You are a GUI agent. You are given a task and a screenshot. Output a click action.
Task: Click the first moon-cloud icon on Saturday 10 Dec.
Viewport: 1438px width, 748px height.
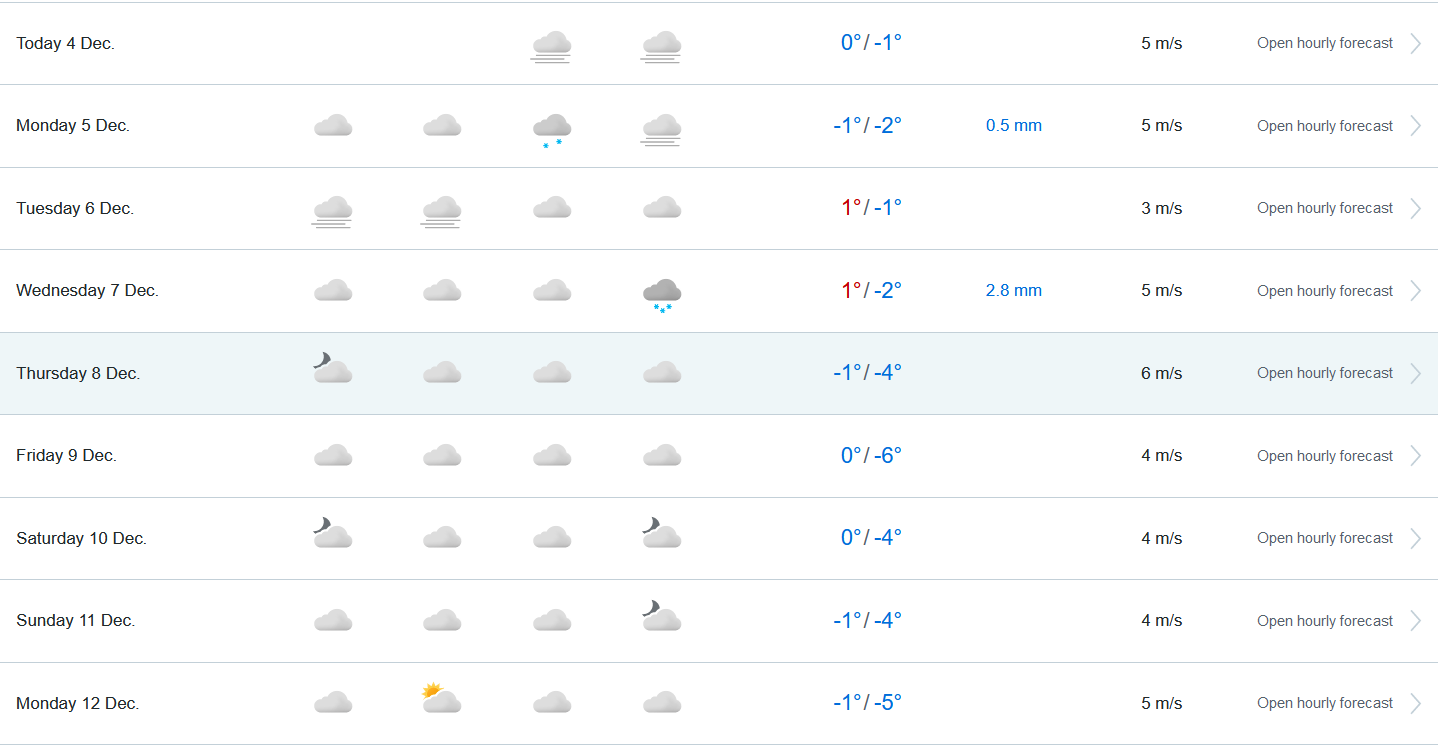pos(332,533)
